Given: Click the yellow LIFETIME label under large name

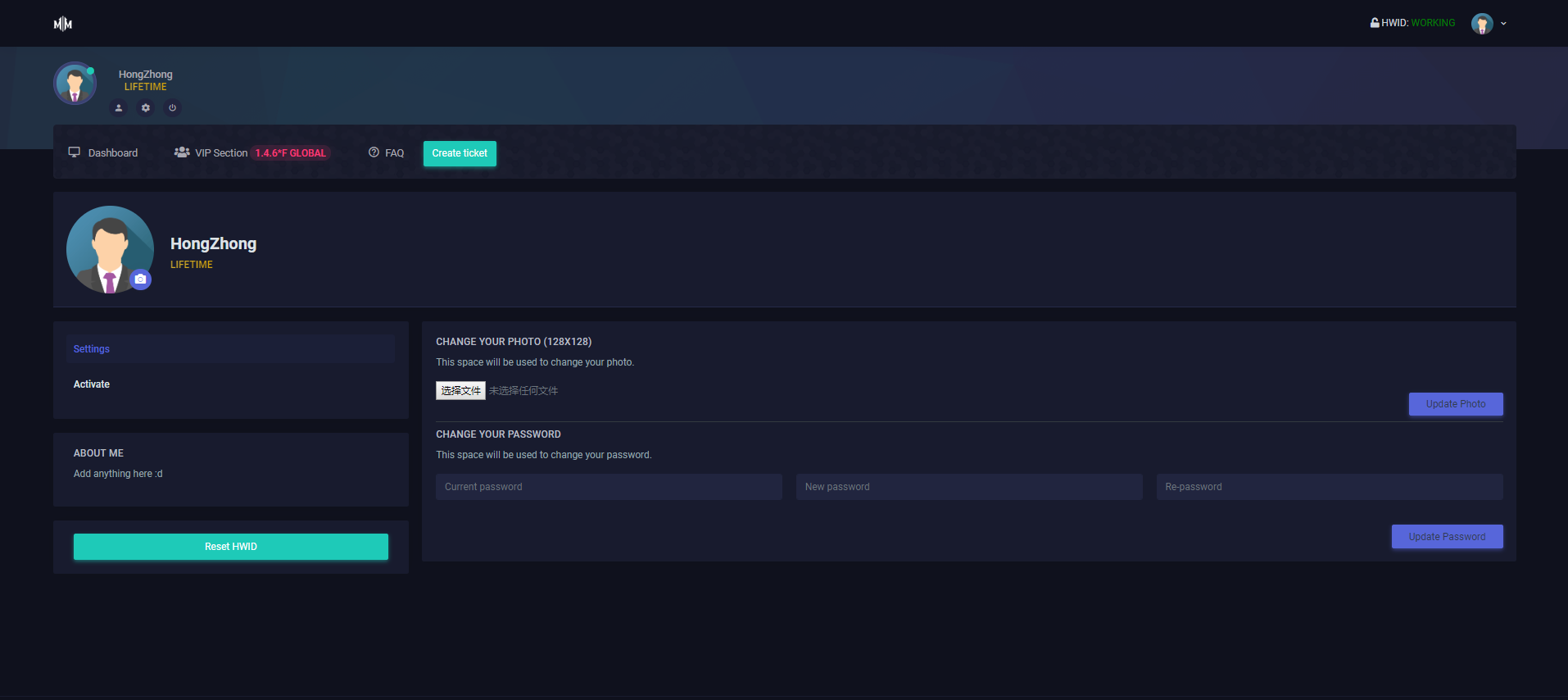Looking at the screenshot, I should (x=192, y=265).
